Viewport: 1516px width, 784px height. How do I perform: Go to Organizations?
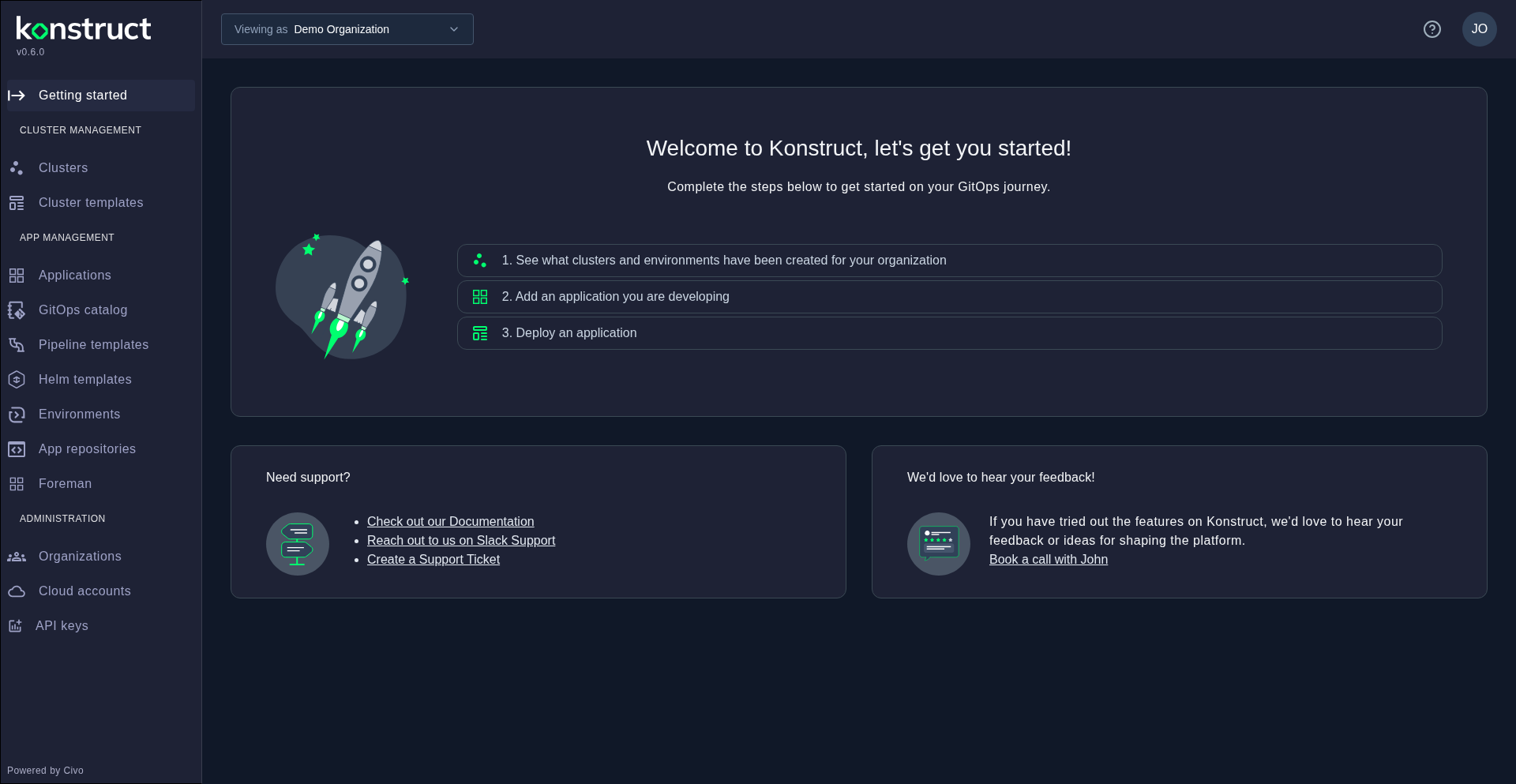(101, 557)
